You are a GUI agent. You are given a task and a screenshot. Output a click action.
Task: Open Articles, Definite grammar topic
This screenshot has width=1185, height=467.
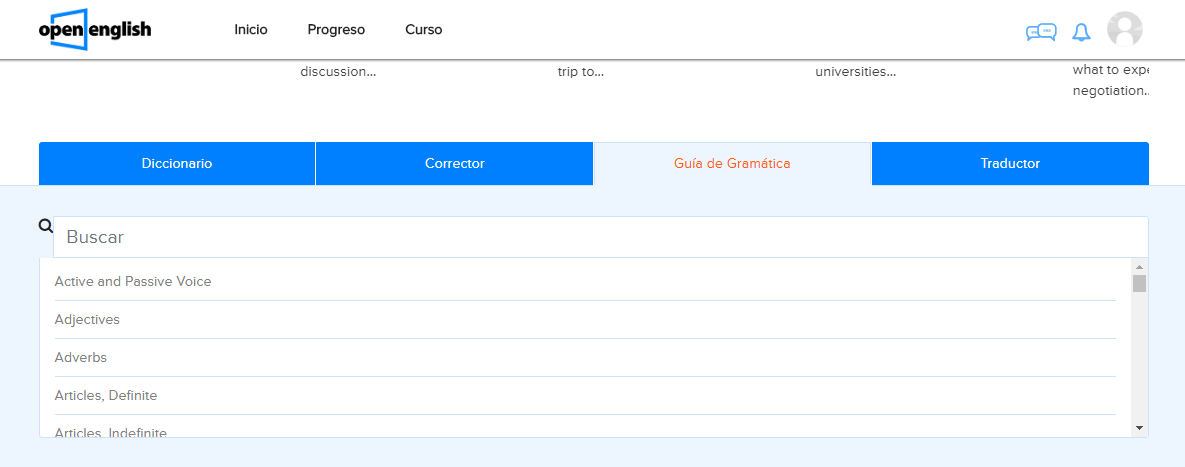[106, 396]
